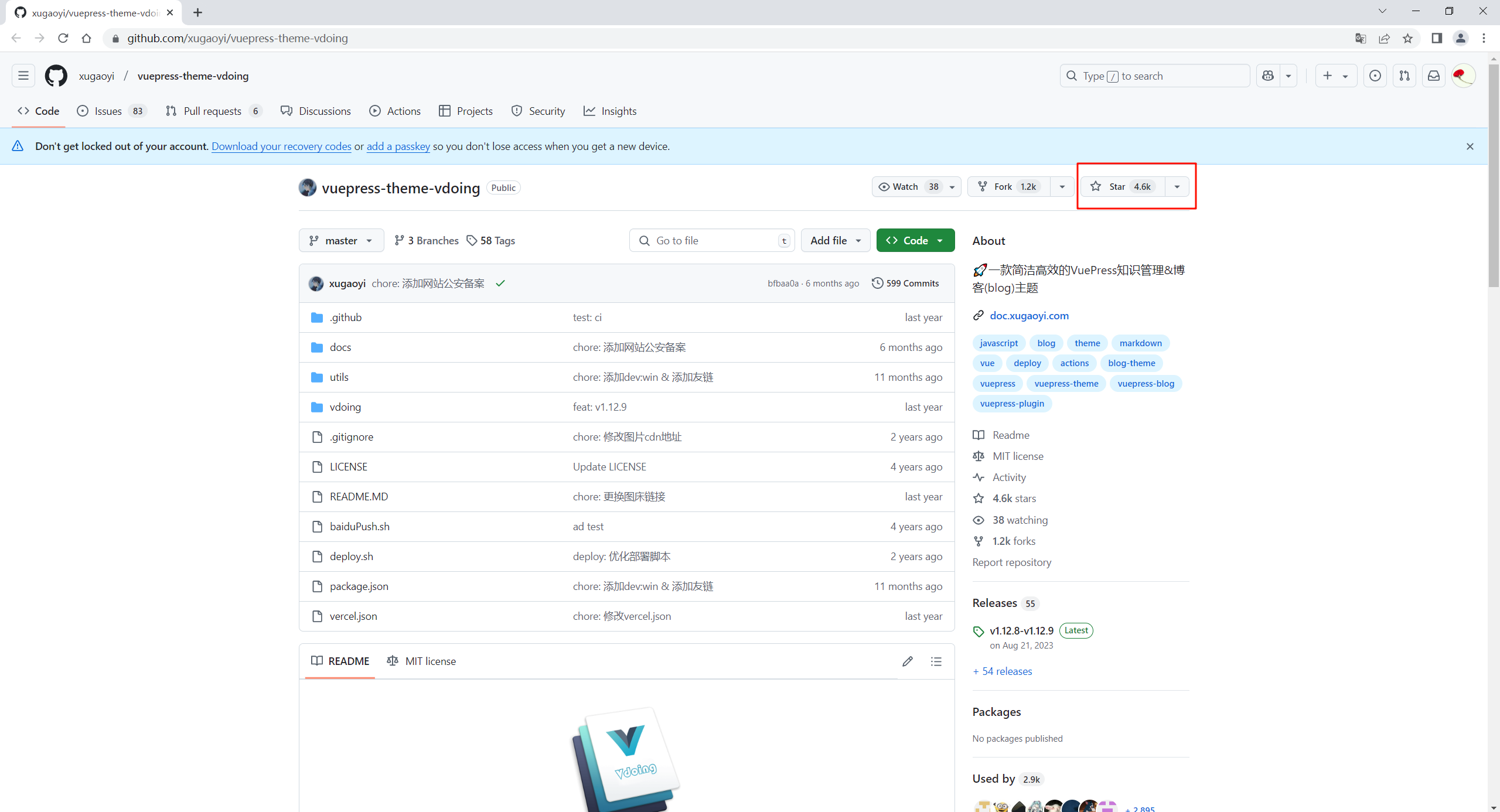
Task: Open the Projects tab
Action: coord(466,111)
